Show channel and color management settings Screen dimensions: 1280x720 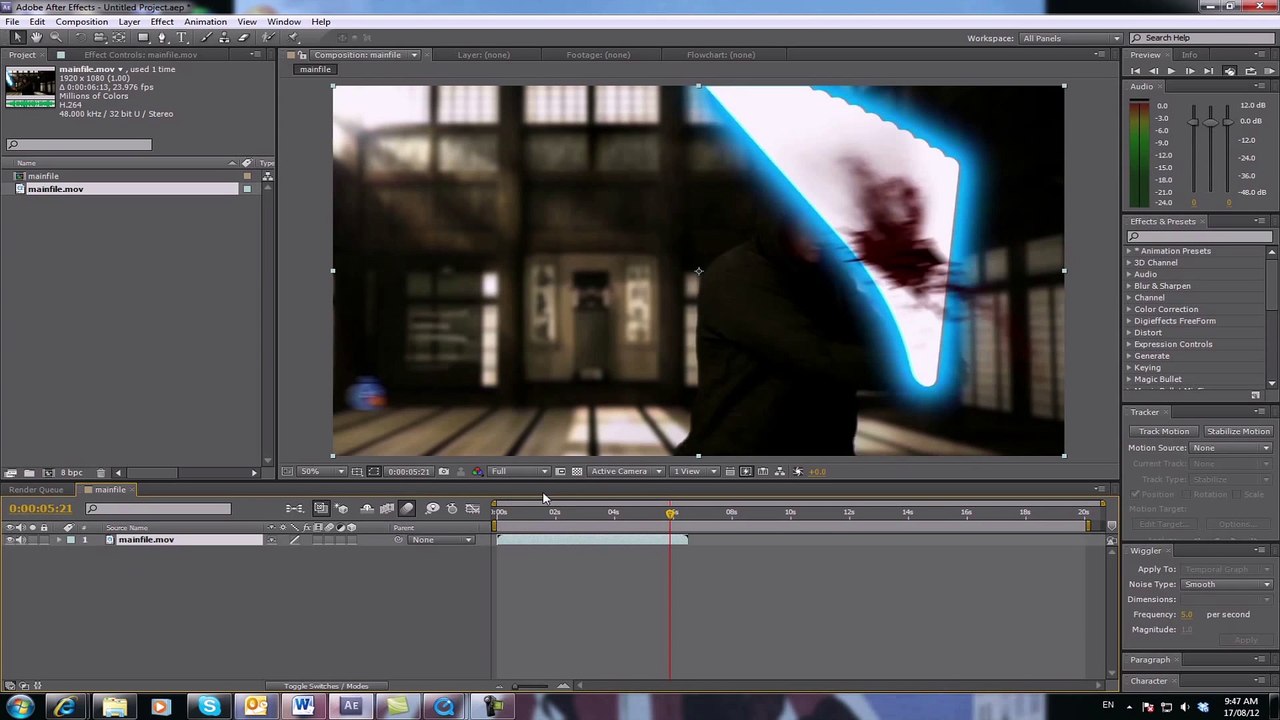(x=477, y=472)
